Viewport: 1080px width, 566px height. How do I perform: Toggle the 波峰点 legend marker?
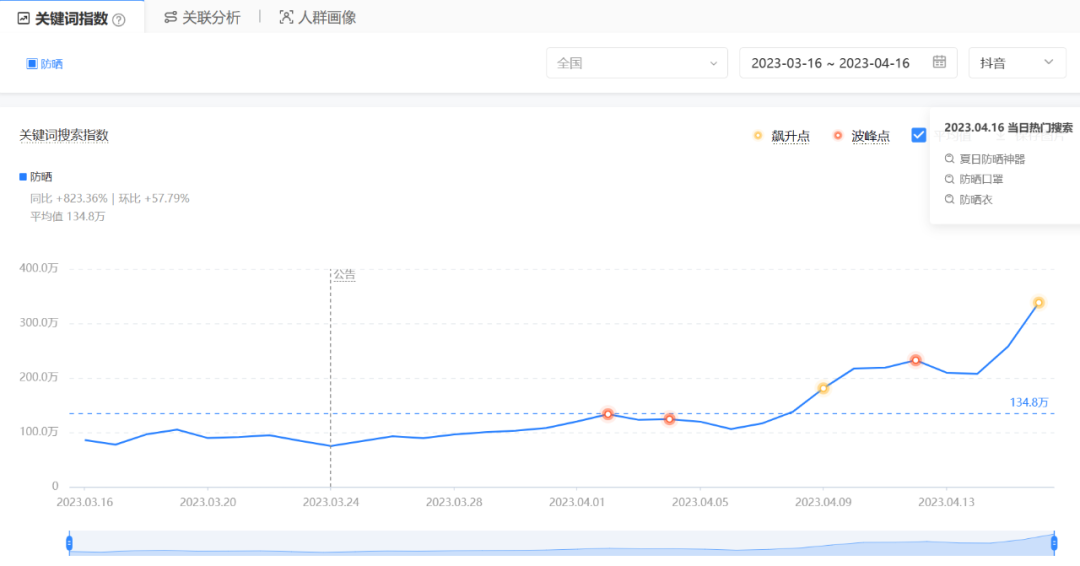pos(838,136)
